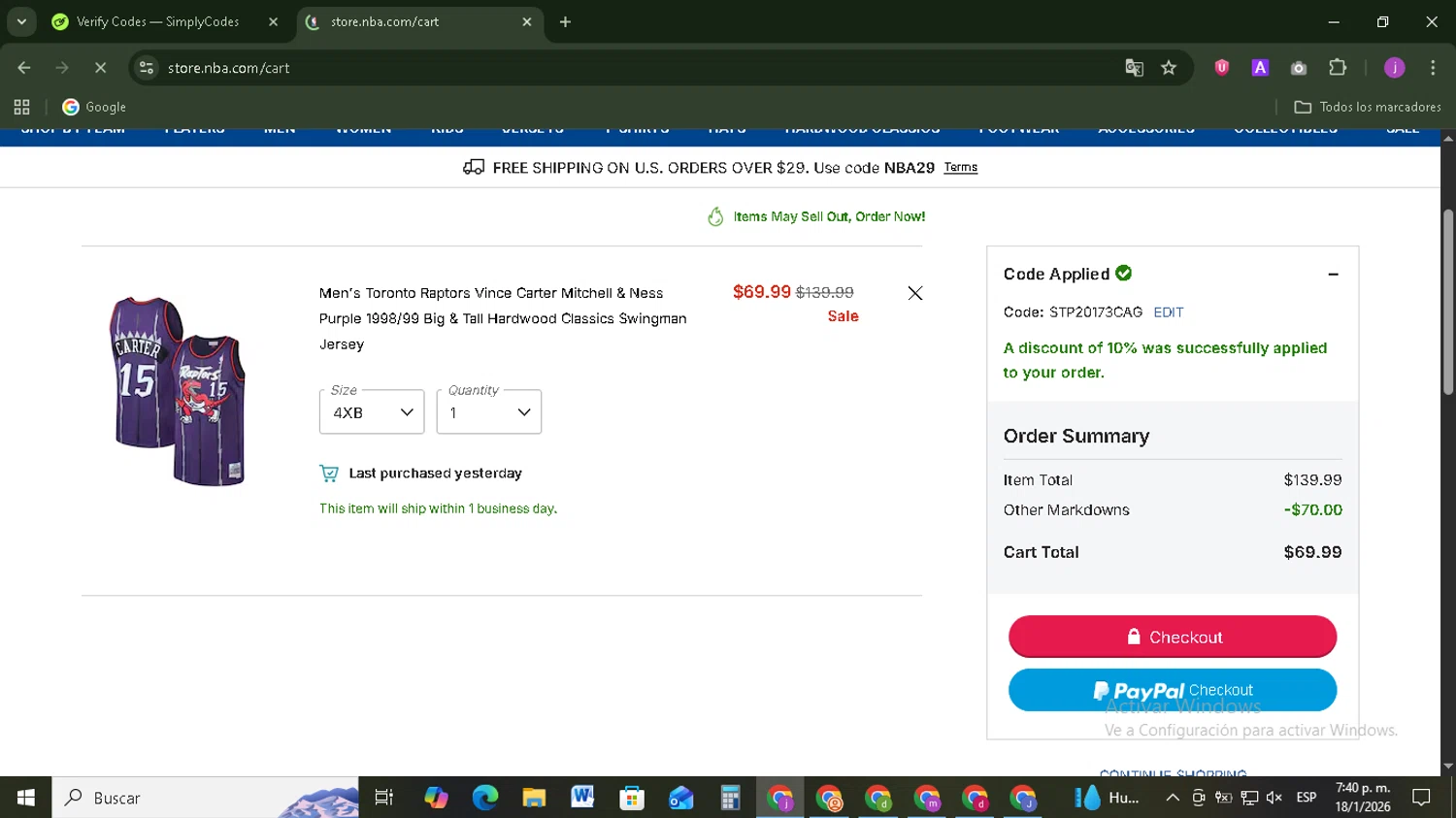The image size is (1456, 818).
Task: Open the Size 4XB dropdown
Action: point(372,412)
